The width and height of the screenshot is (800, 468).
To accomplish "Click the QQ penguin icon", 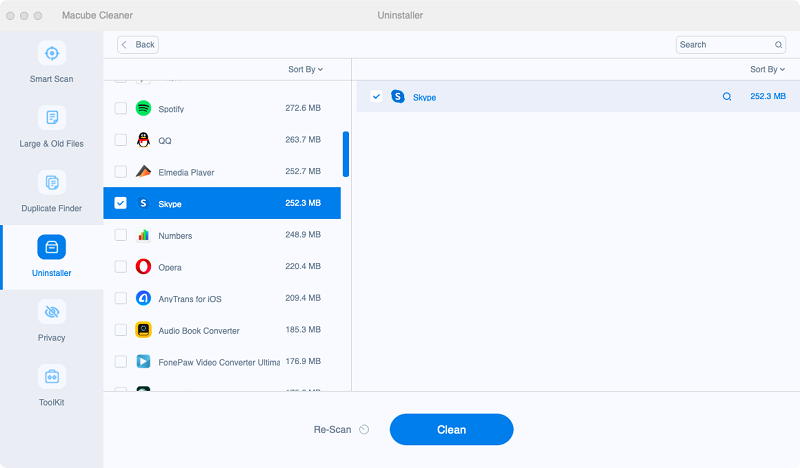I will pos(143,140).
